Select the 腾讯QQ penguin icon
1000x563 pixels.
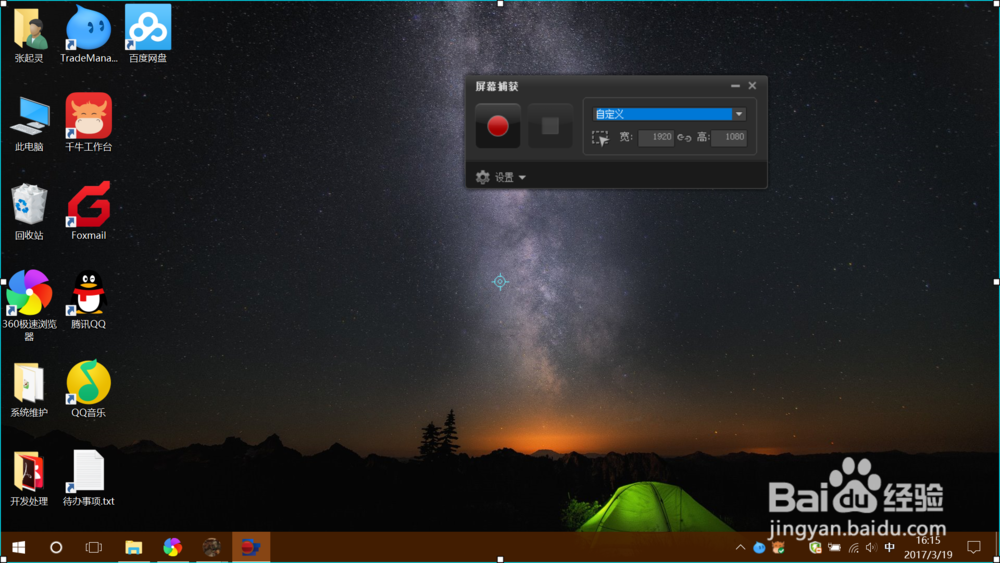(x=89, y=300)
